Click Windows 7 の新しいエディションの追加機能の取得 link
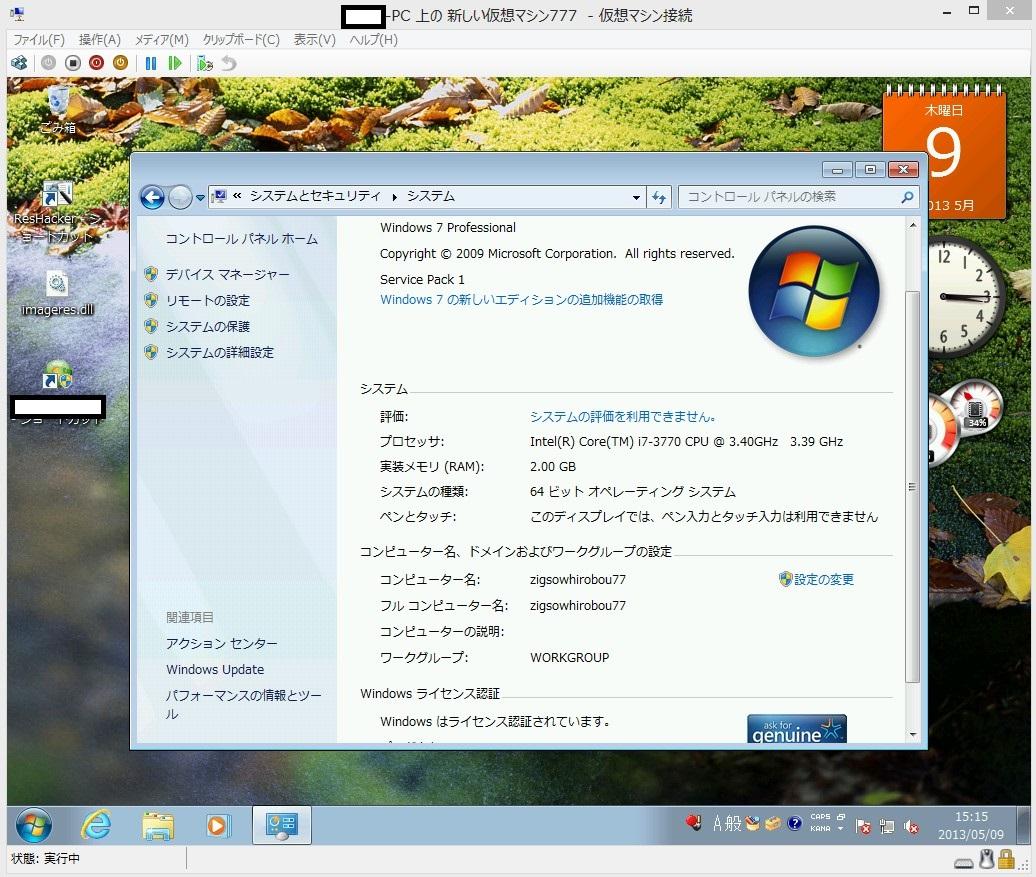The height and width of the screenshot is (877, 1036). pos(521,299)
